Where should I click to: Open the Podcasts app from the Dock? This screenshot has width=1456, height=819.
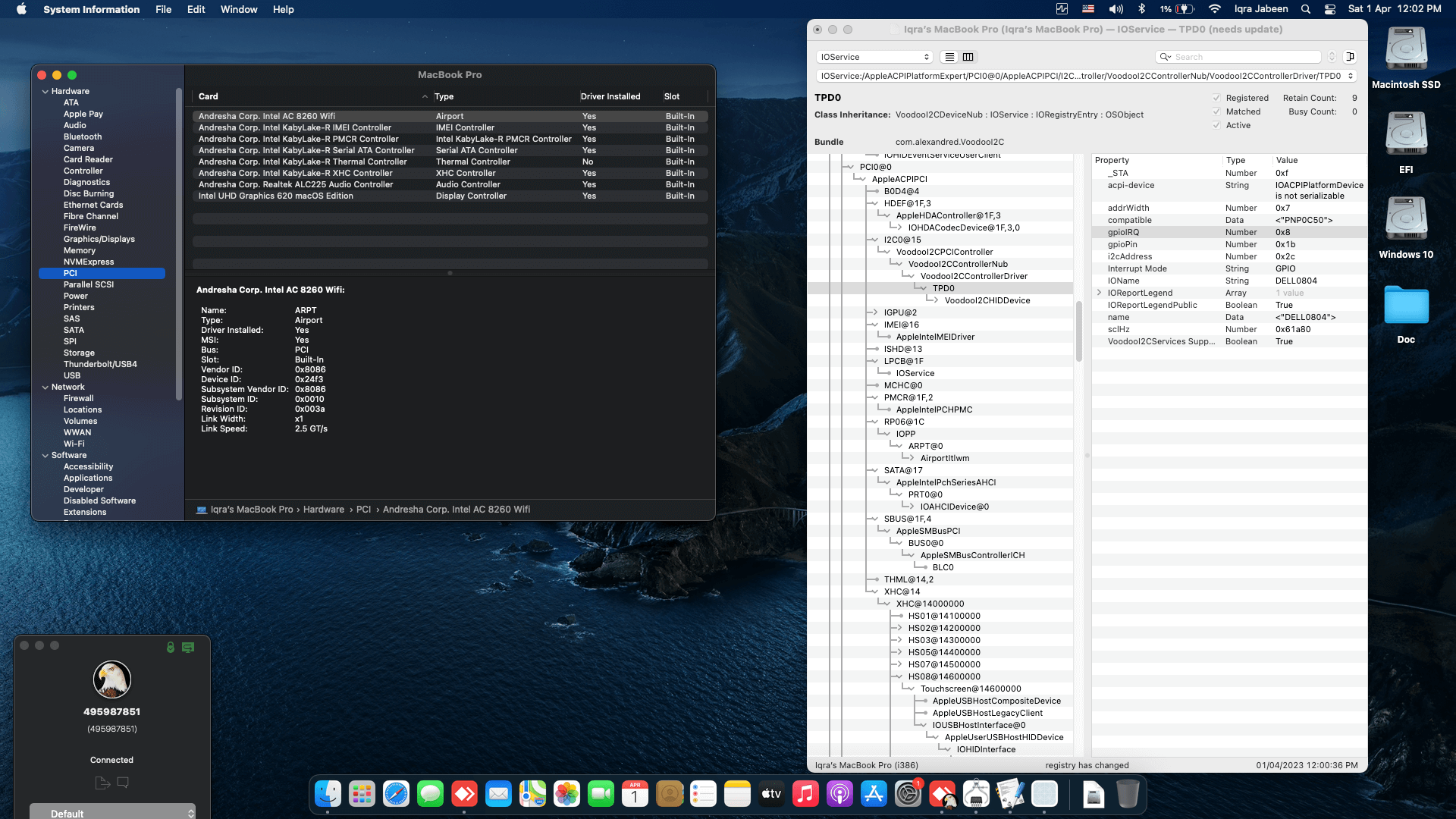point(839,794)
